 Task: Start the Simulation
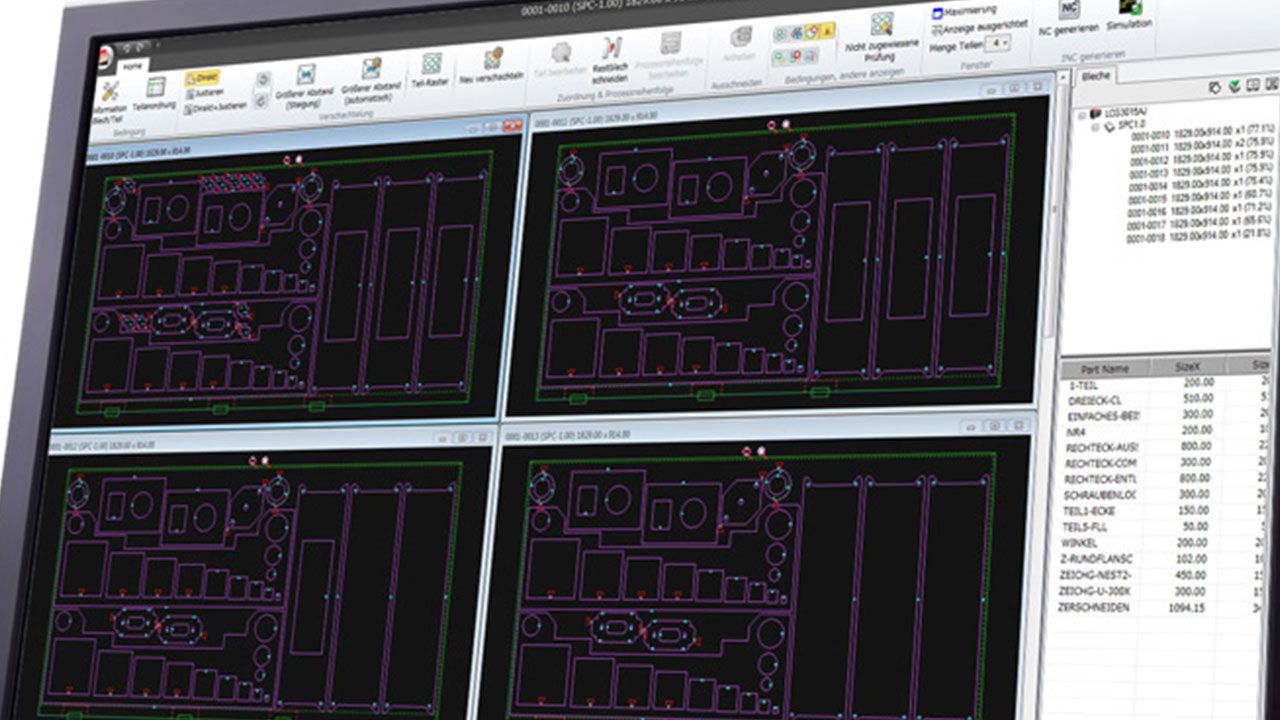point(1129,14)
